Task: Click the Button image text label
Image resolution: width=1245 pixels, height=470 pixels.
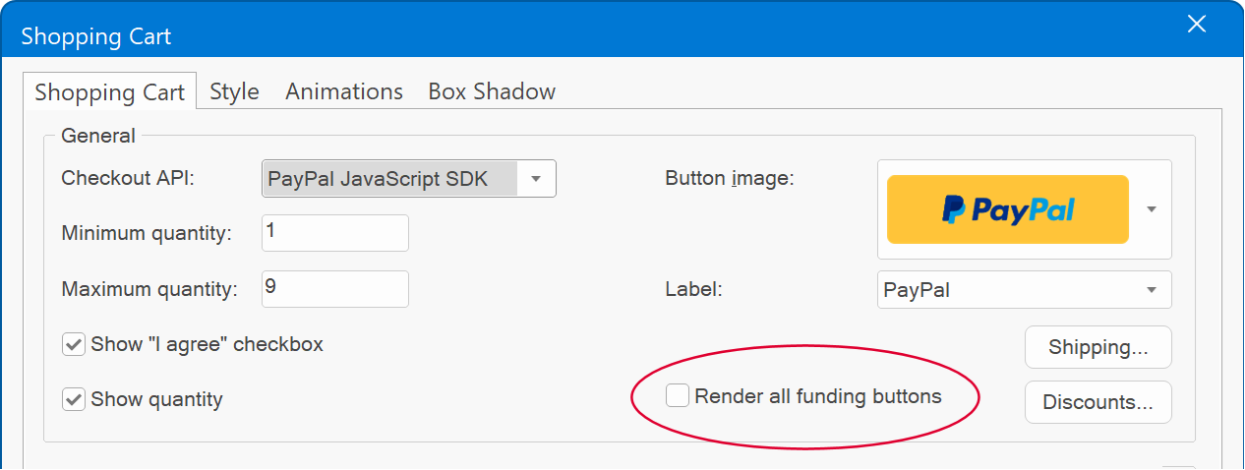Action: click(729, 179)
